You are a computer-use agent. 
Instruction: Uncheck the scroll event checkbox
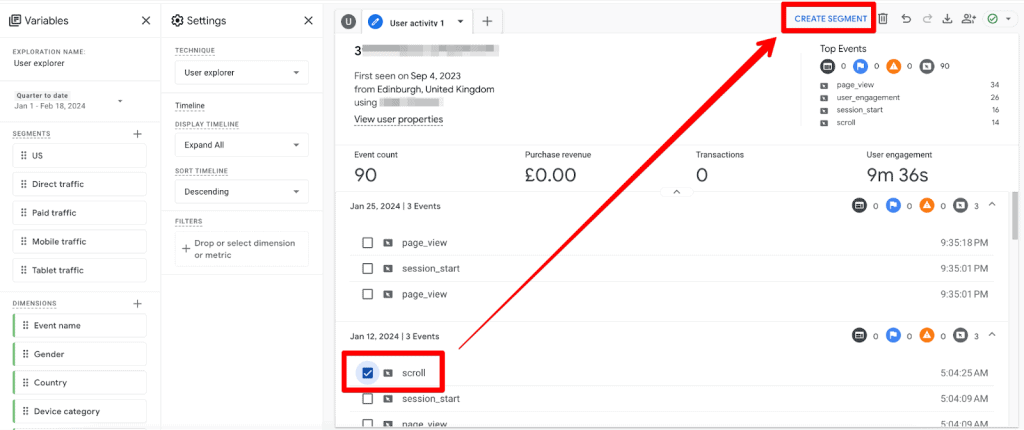click(x=368, y=373)
